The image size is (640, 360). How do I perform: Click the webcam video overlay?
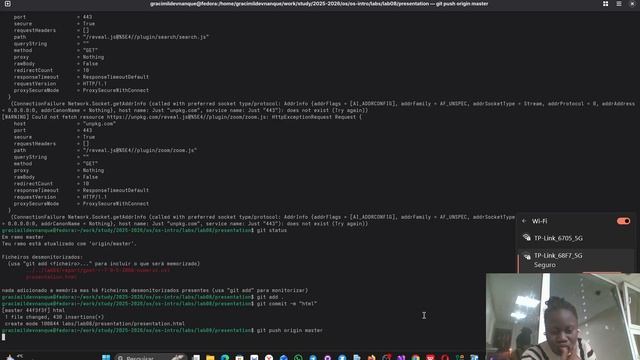563,316
